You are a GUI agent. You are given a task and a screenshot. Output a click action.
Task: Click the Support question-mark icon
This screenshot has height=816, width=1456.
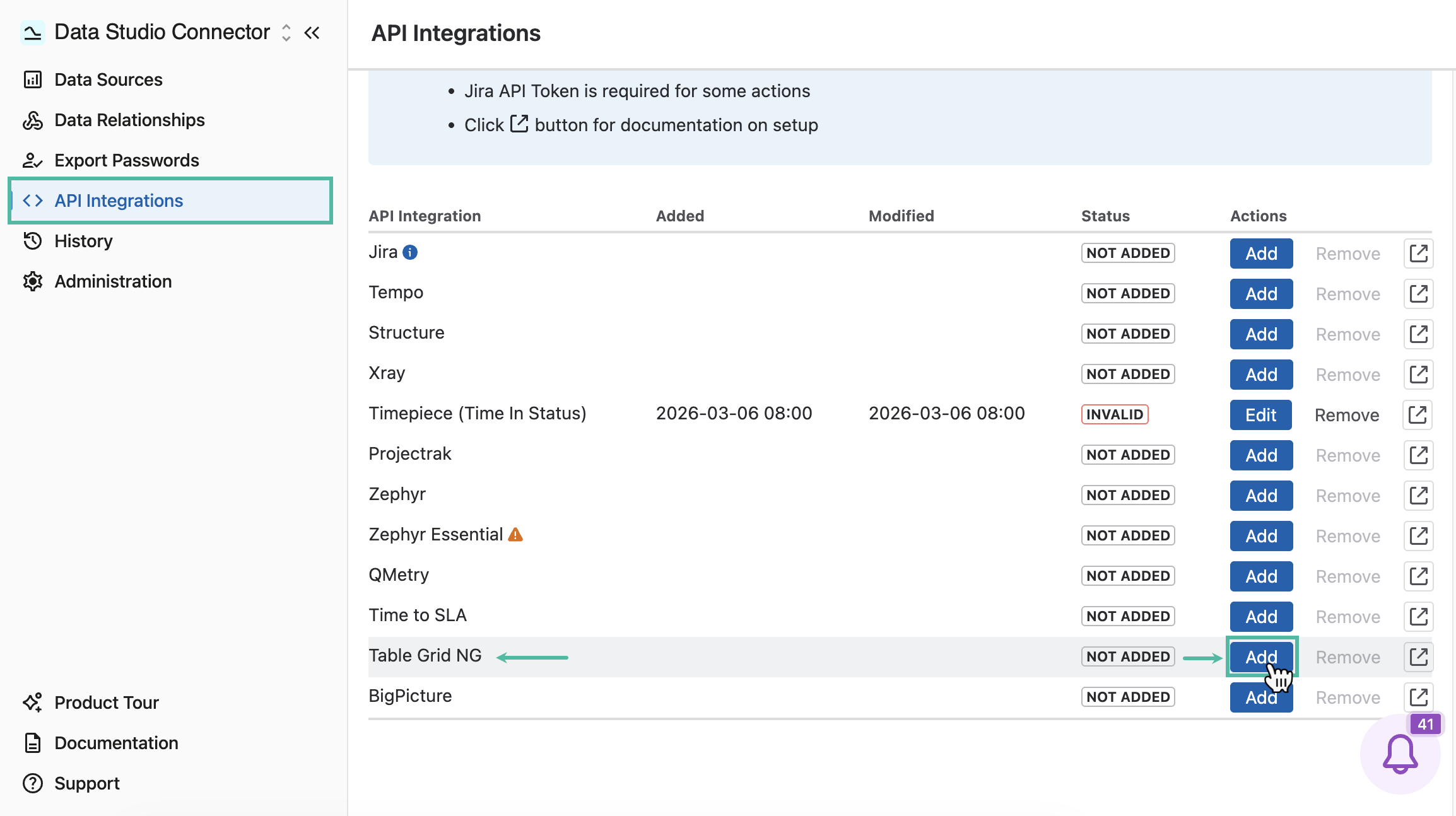pyautogui.click(x=33, y=783)
